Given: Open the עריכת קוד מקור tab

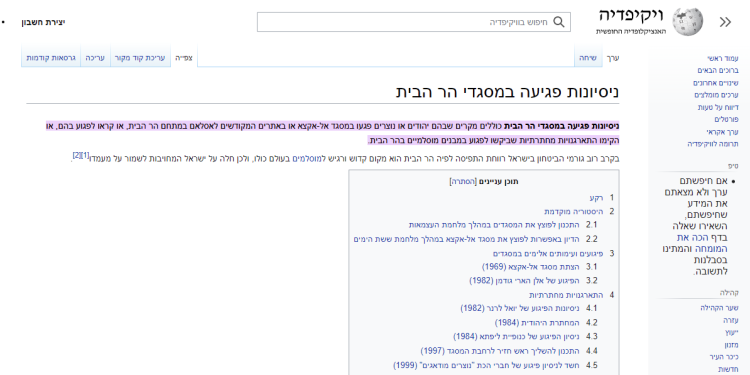Looking at the screenshot, I should pos(140,58).
